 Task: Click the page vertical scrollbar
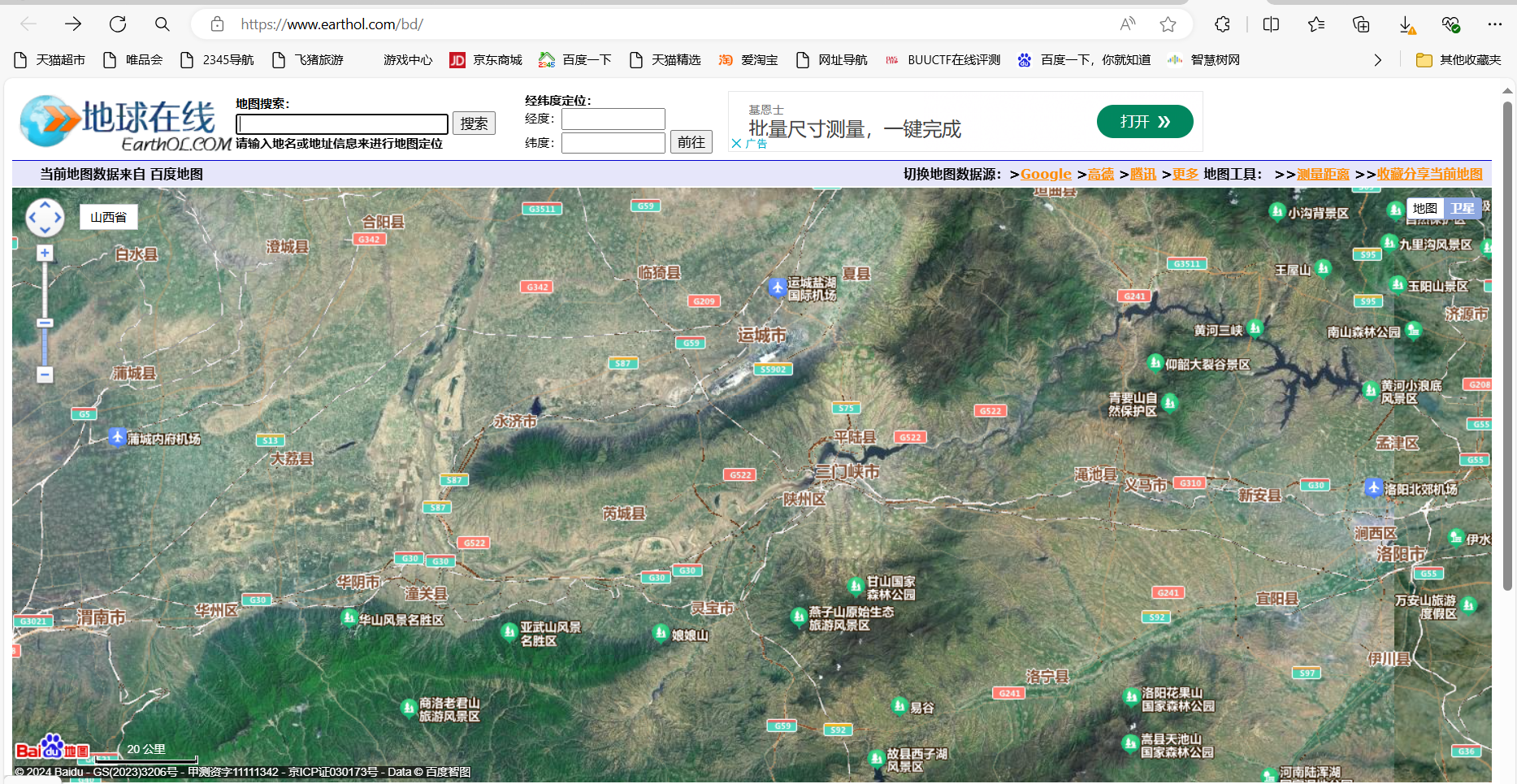coord(1507,345)
